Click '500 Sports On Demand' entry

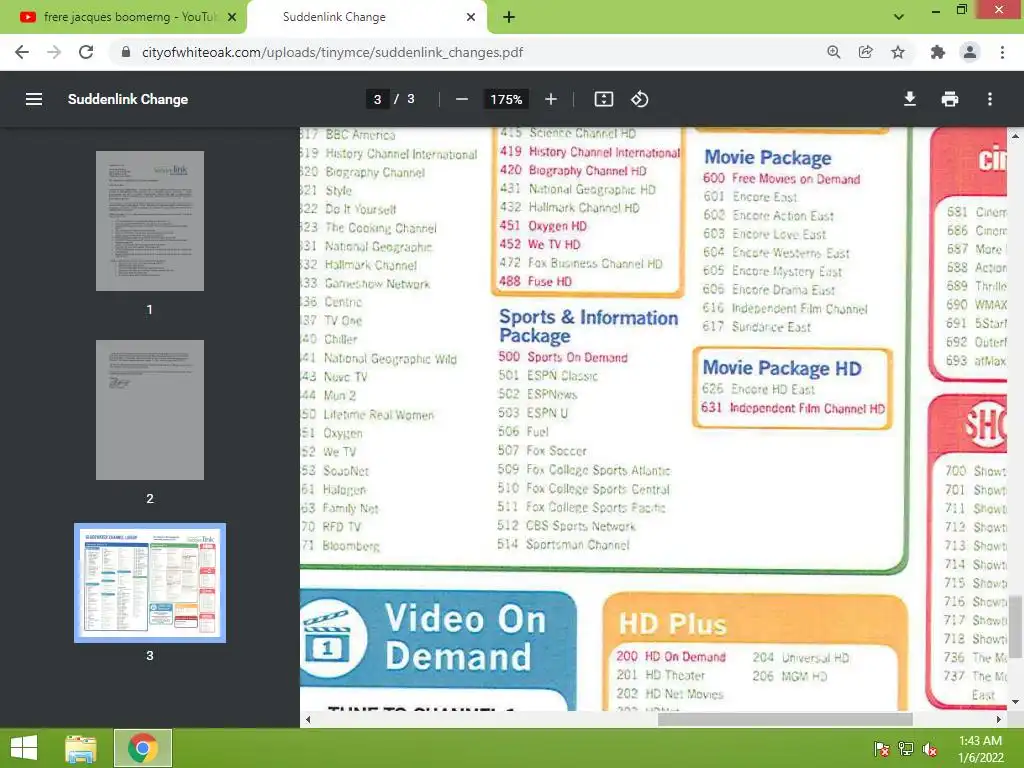(x=562, y=357)
